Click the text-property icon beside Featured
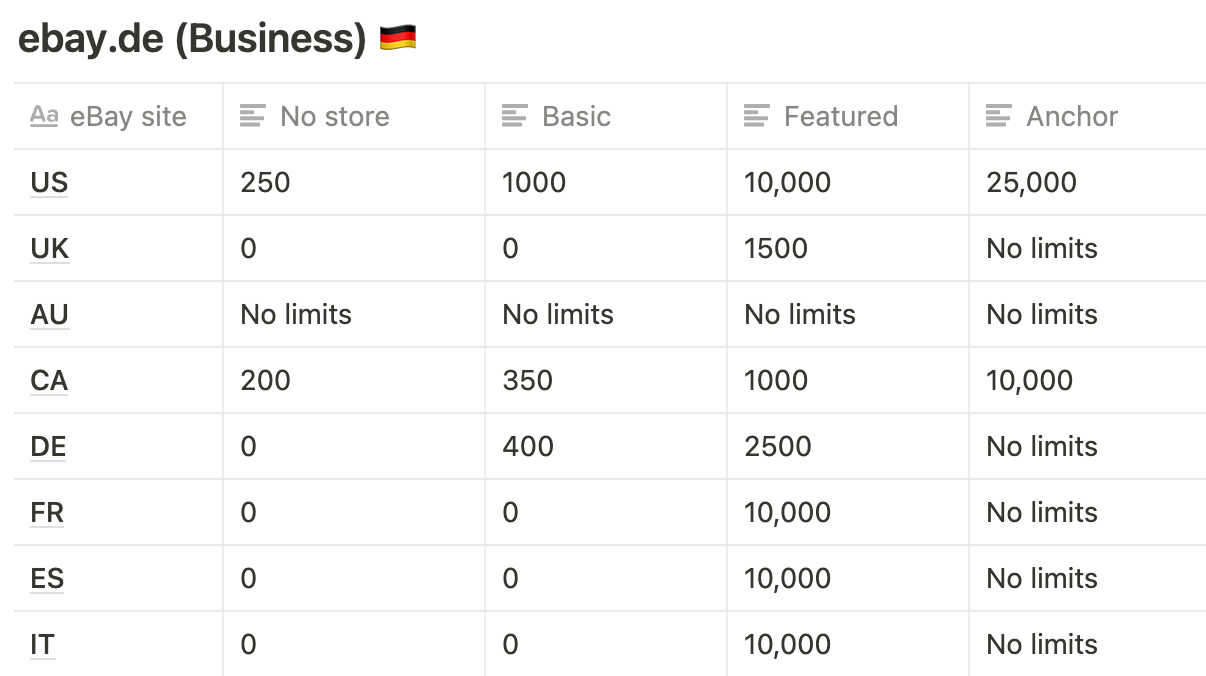Viewport: 1206px width, 676px height. tap(757, 116)
